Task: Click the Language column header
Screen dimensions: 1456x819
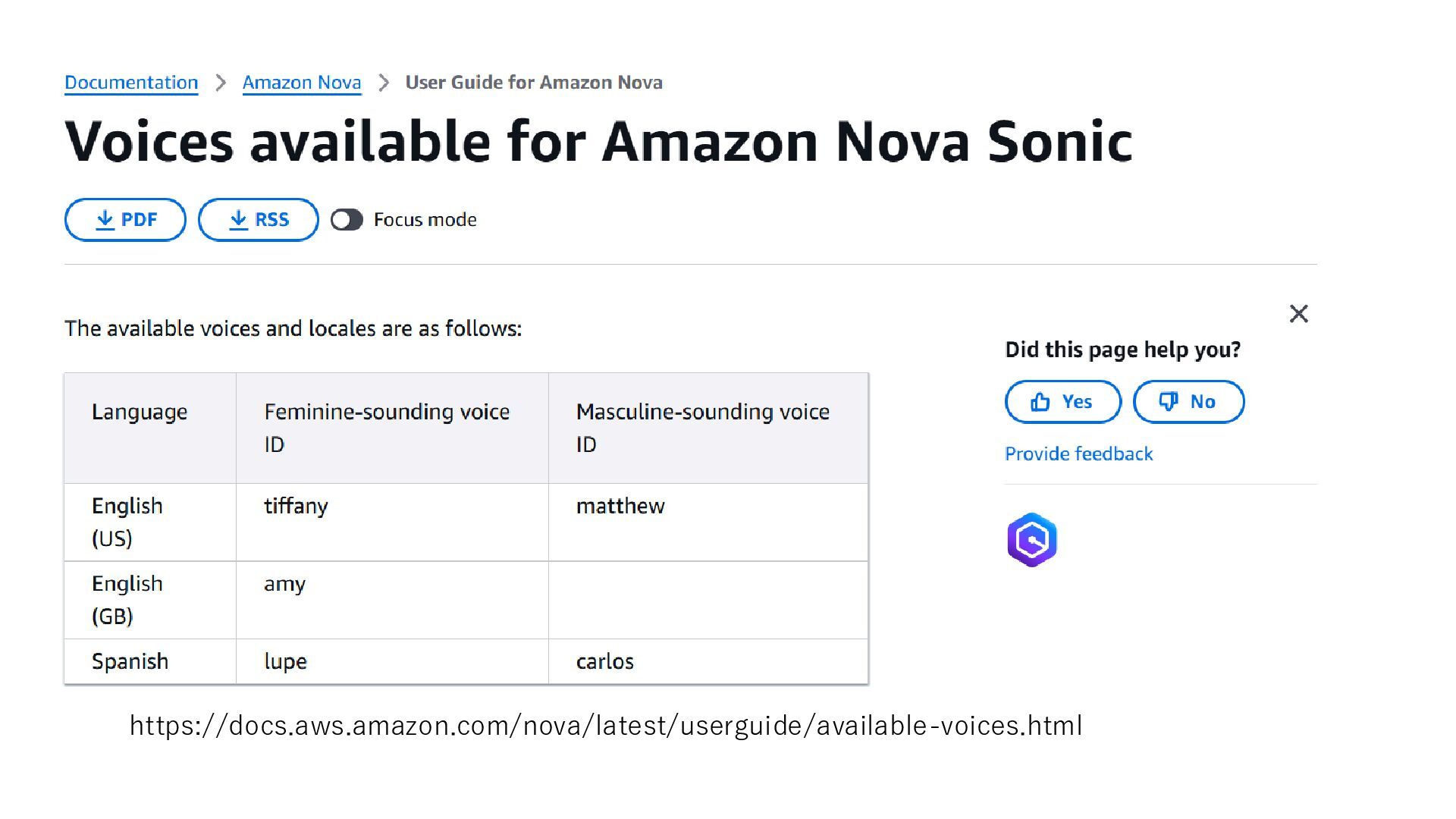Action: (150, 428)
